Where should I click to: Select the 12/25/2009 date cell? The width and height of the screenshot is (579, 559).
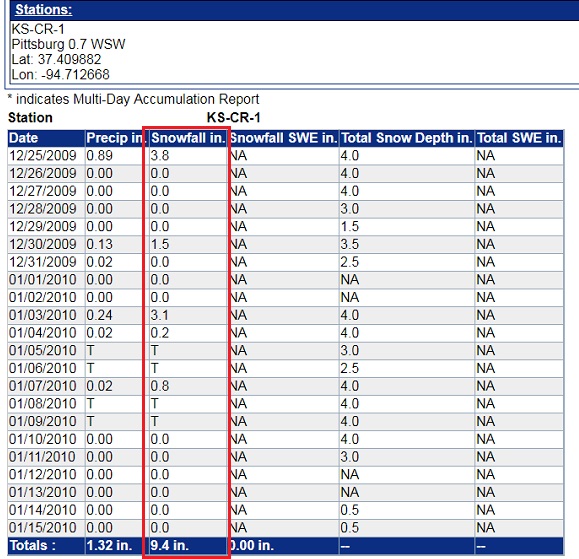click(x=42, y=156)
